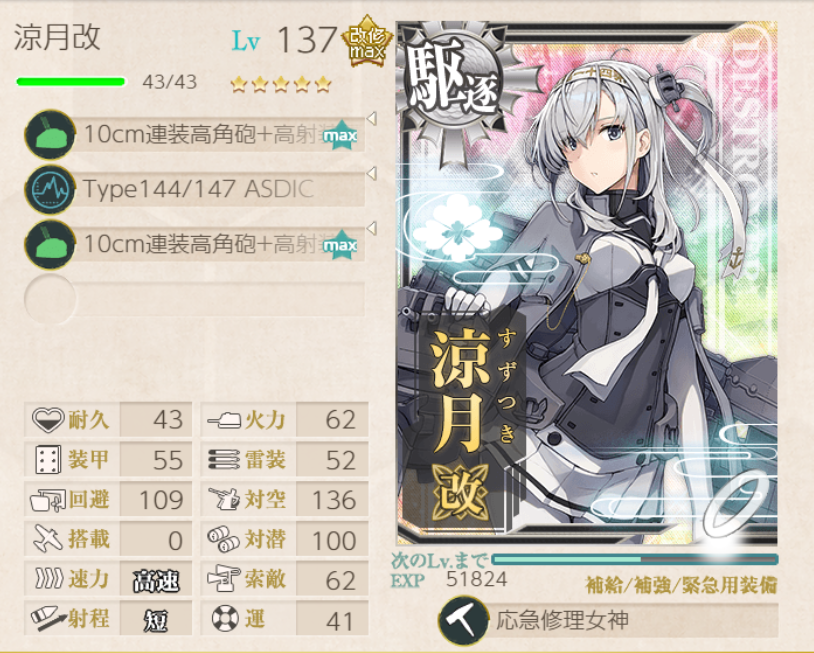Click the max star on first gun
Viewport: 814px width, 653px height.
tap(341, 135)
